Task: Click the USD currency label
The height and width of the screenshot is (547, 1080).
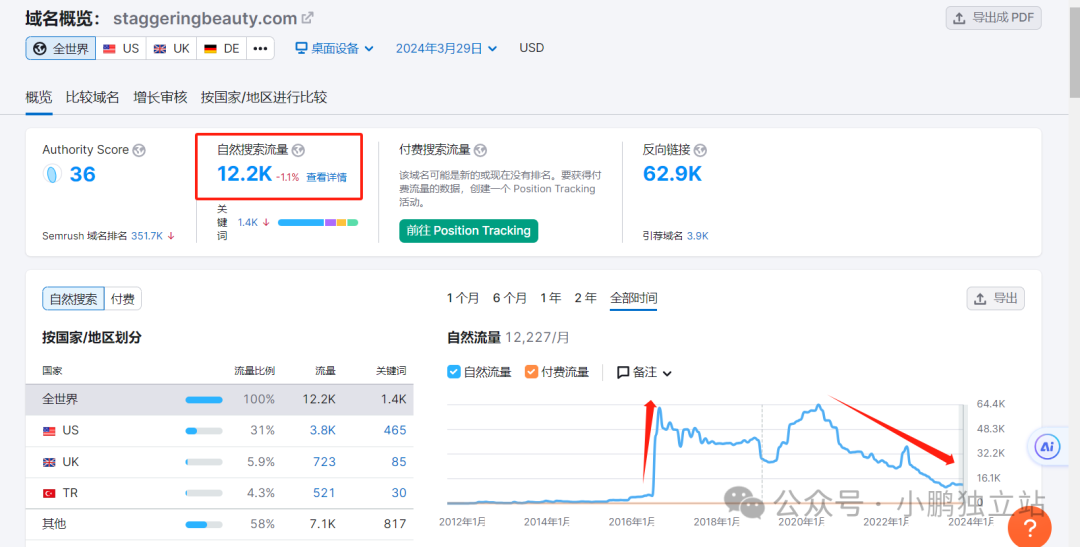Action: click(532, 48)
